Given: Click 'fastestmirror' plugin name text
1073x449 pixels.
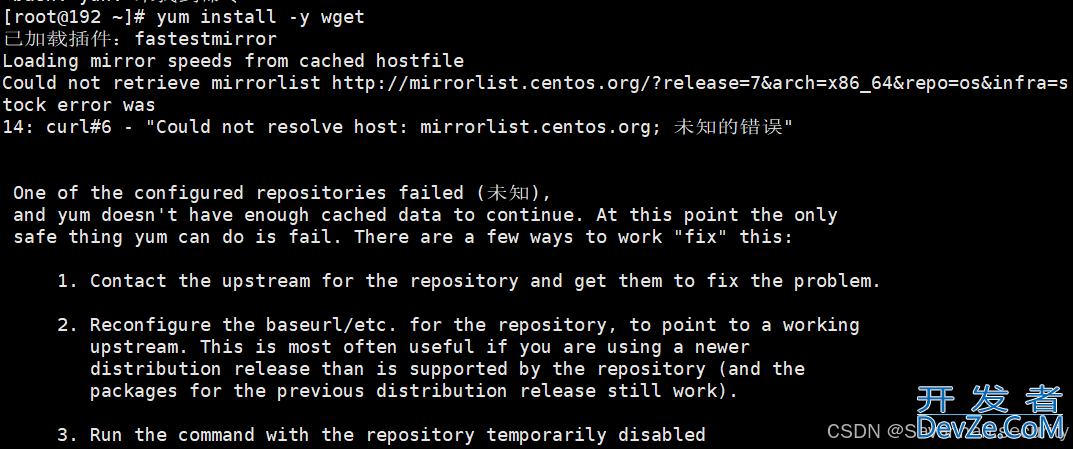Looking at the screenshot, I should point(205,38).
